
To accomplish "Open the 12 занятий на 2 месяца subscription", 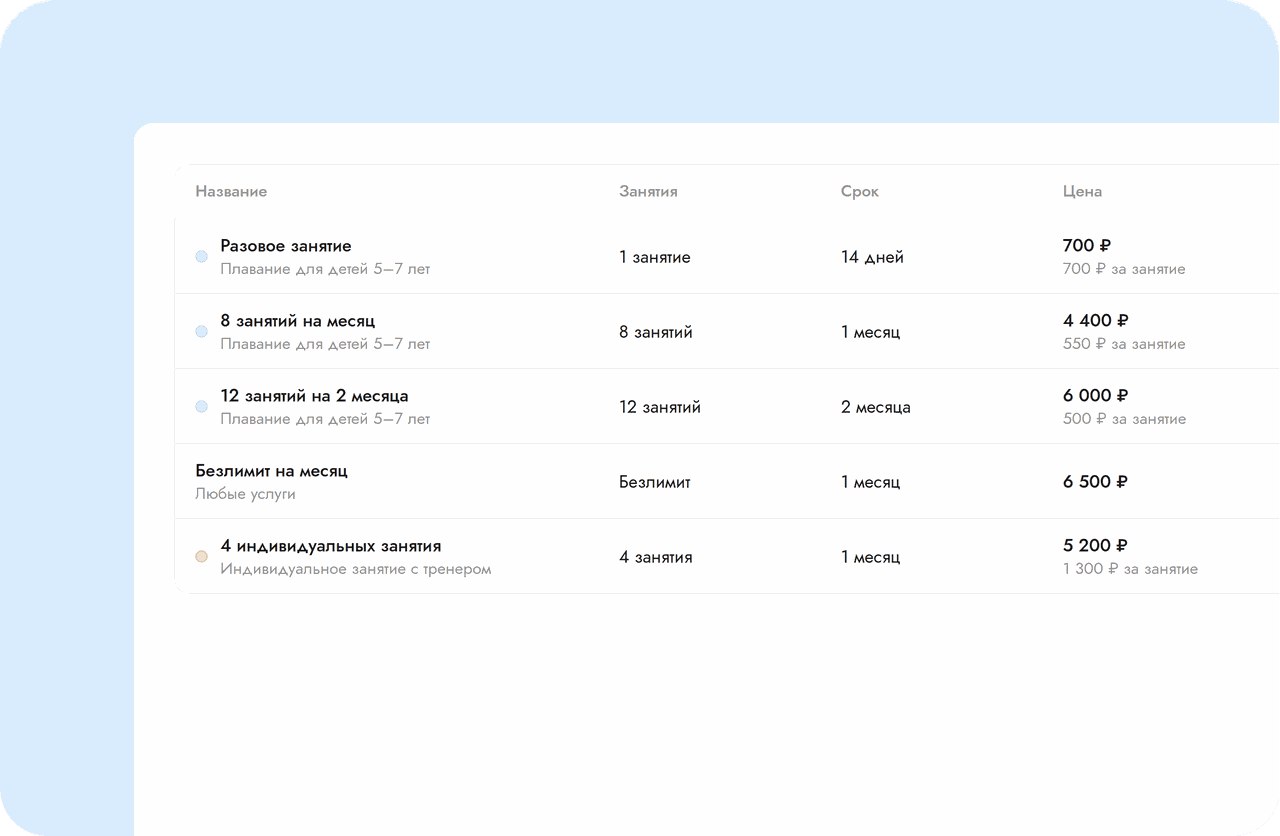I will coord(727,407).
